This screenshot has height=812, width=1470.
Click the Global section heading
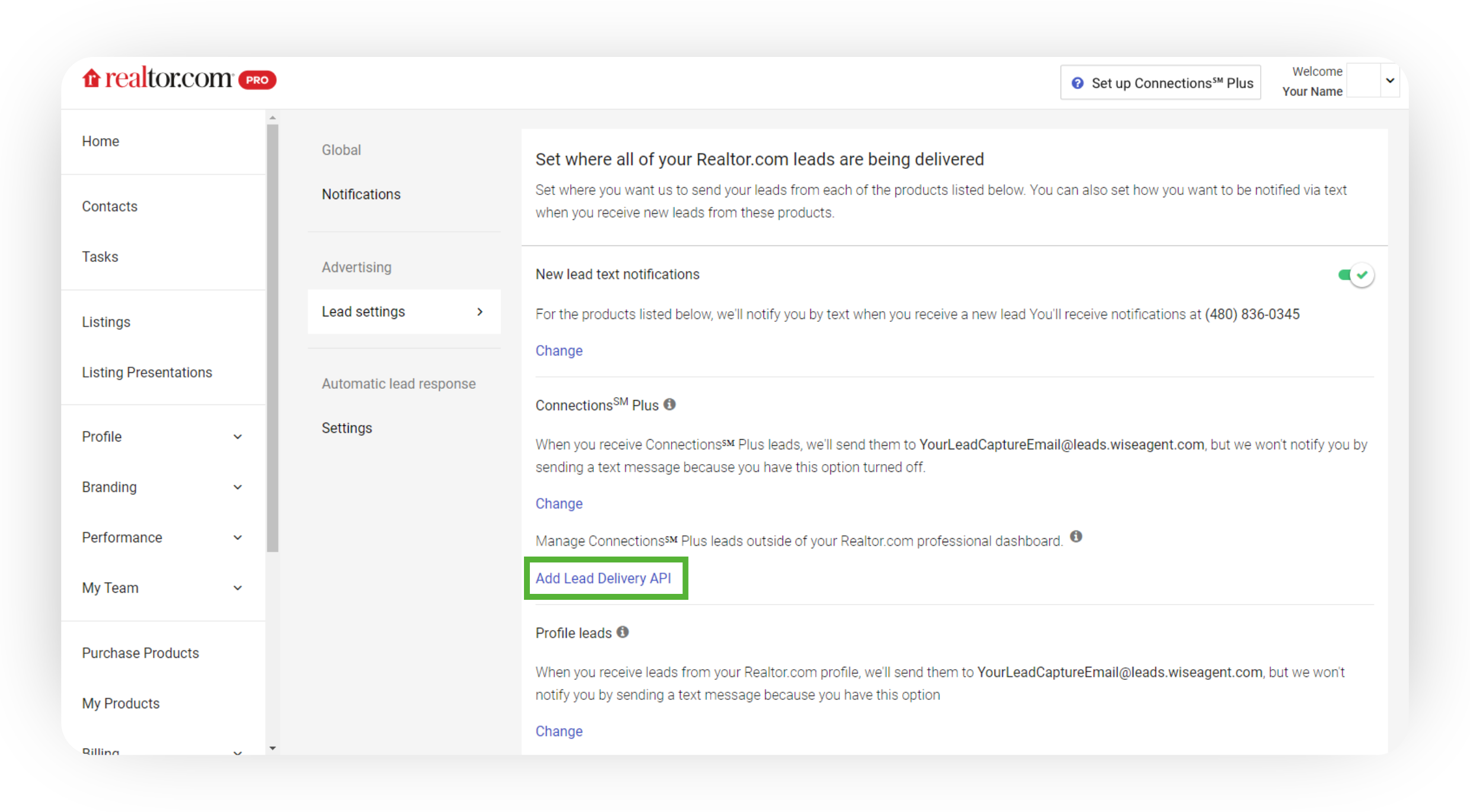341,150
